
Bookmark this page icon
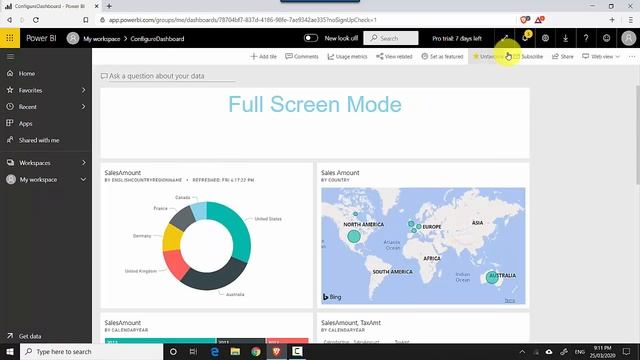click(x=86, y=20)
